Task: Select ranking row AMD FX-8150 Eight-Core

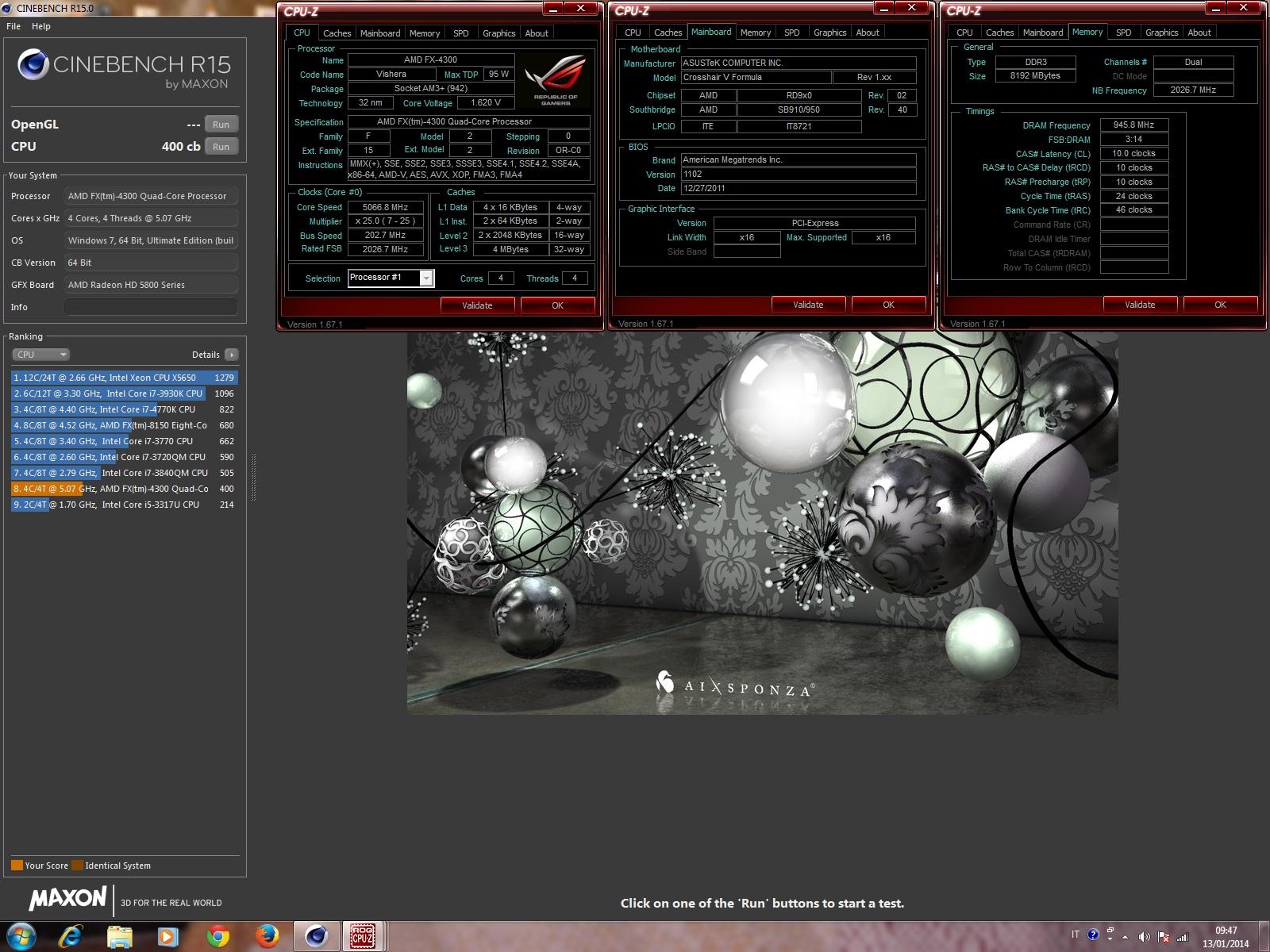Action: click(x=125, y=425)
